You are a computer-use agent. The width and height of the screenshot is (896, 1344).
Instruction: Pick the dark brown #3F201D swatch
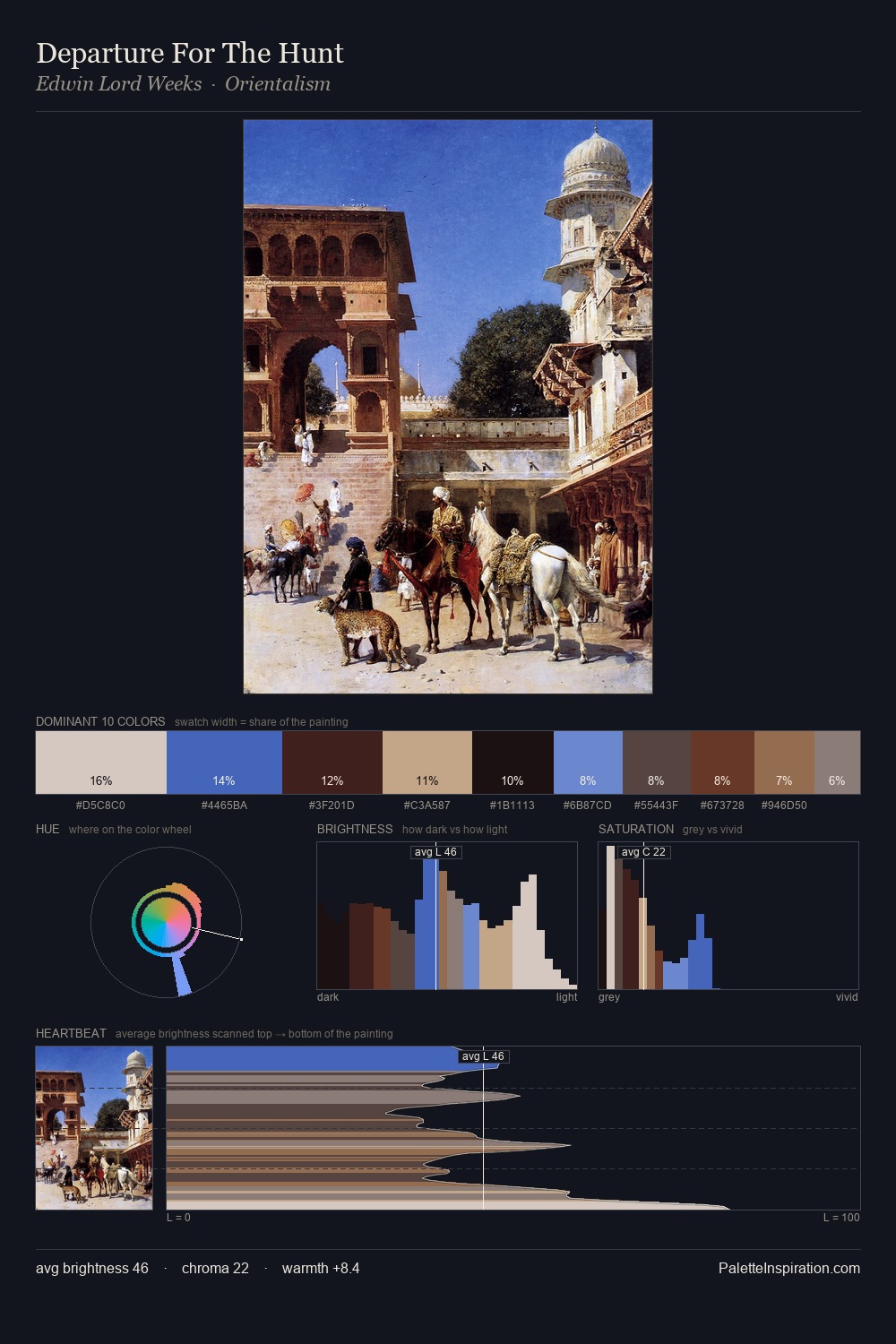coord(332,762)
